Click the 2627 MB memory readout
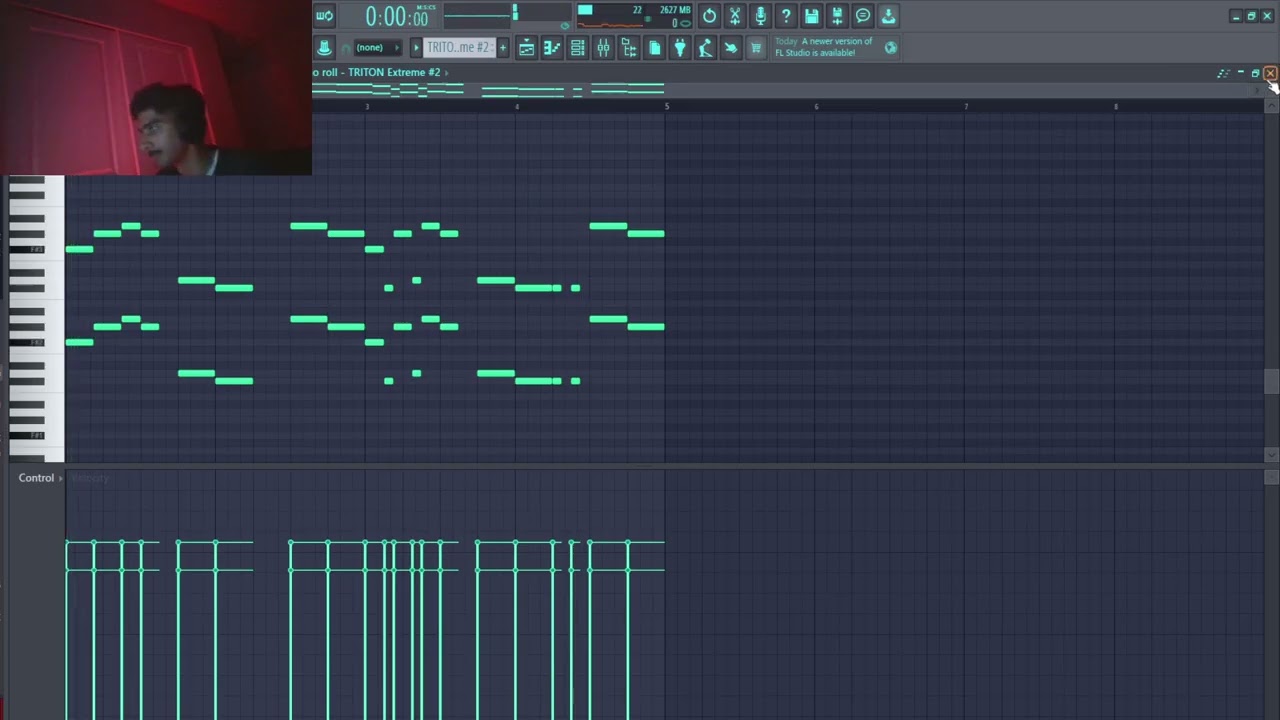 pos(674,10)
